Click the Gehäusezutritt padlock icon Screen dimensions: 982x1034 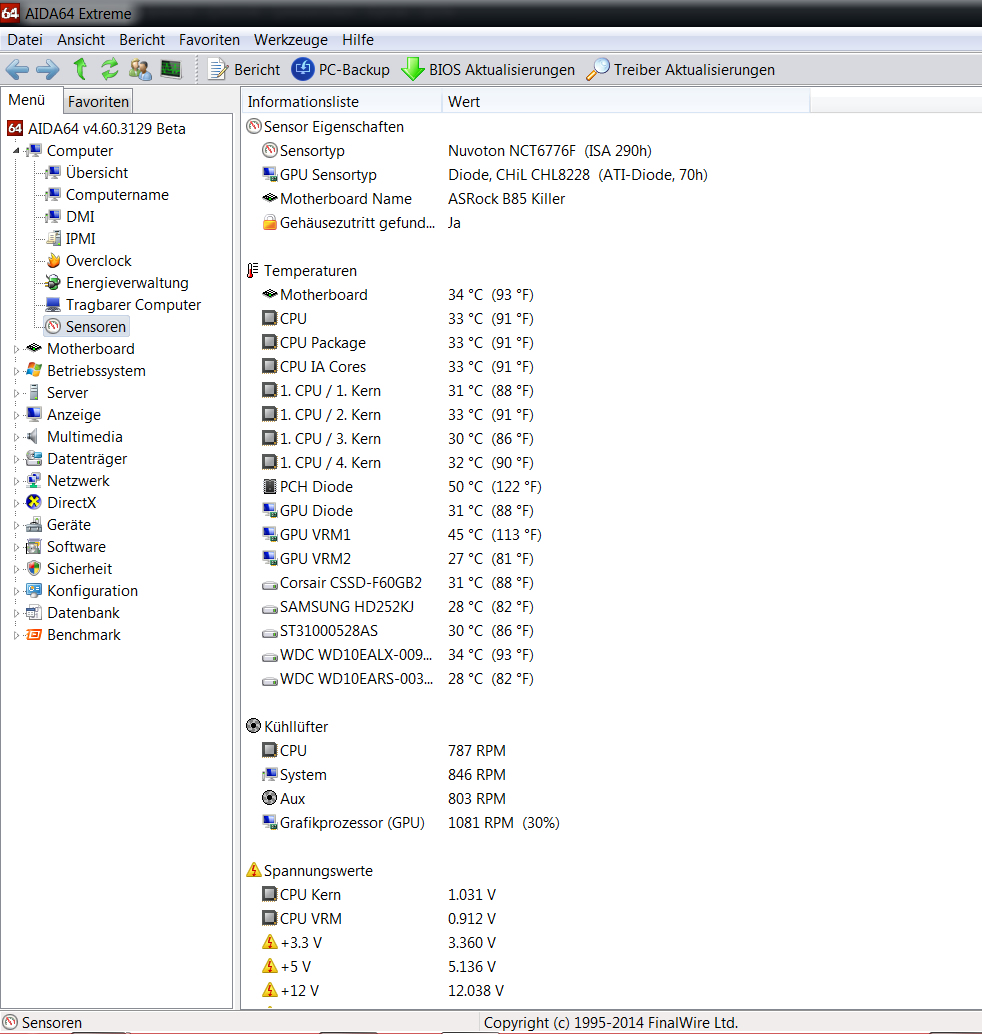coord(270,223)
